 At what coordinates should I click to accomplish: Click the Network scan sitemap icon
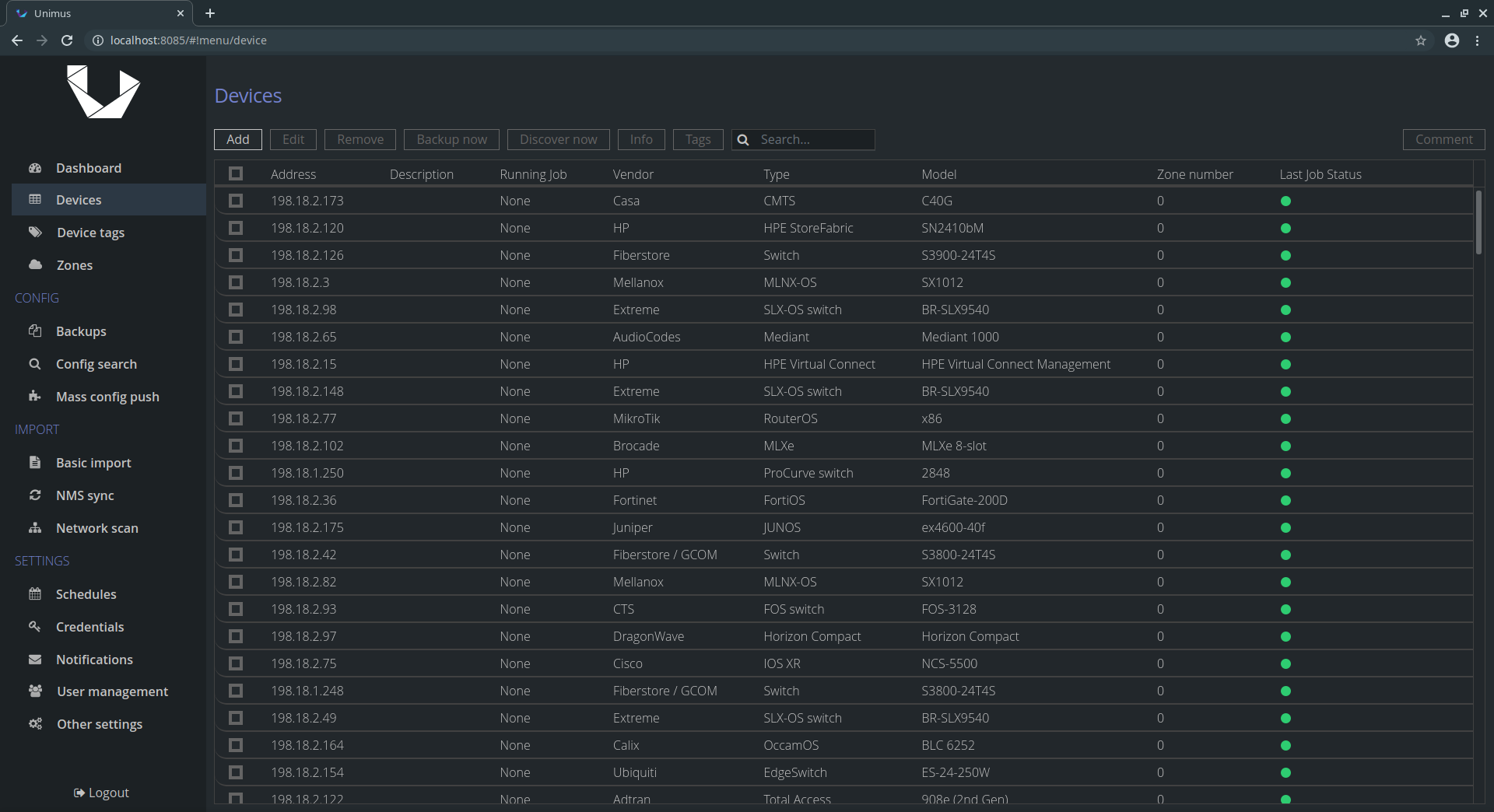pos(35,527)
